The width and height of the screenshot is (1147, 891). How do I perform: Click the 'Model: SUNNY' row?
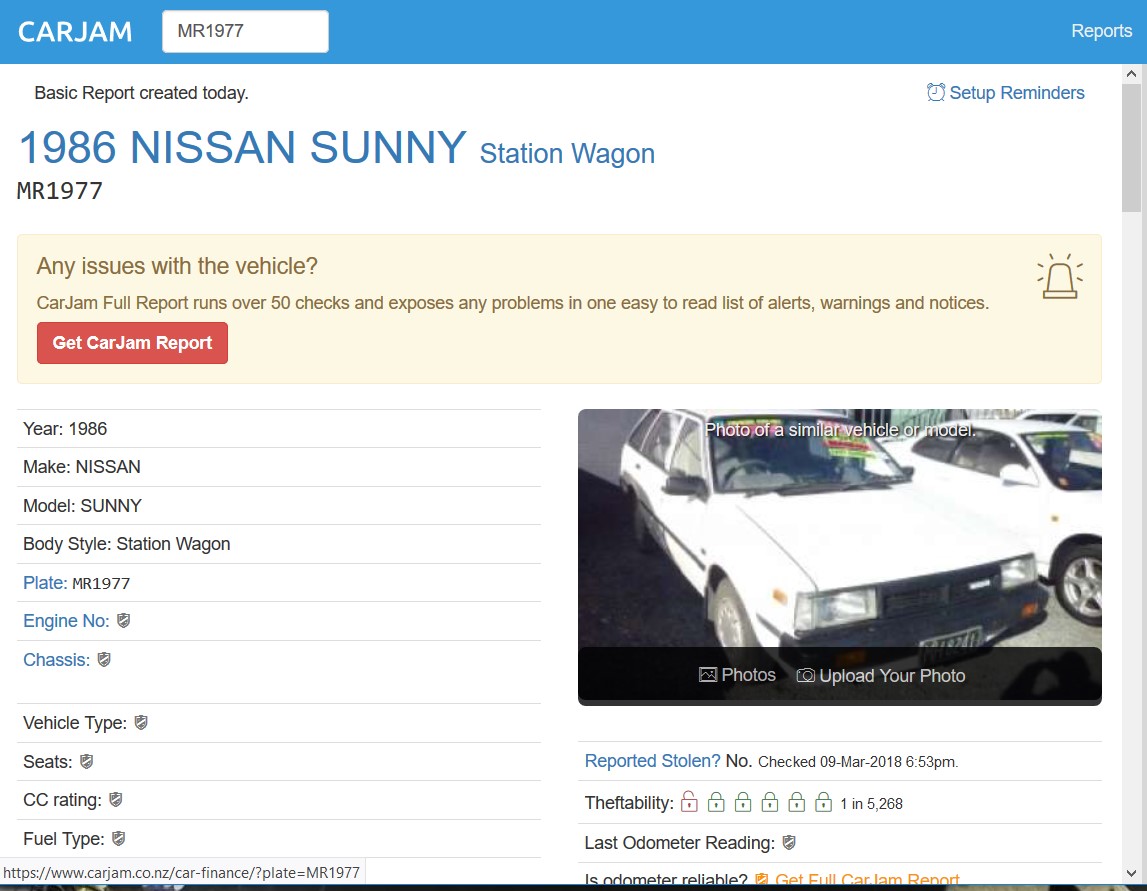click(279, 505)
